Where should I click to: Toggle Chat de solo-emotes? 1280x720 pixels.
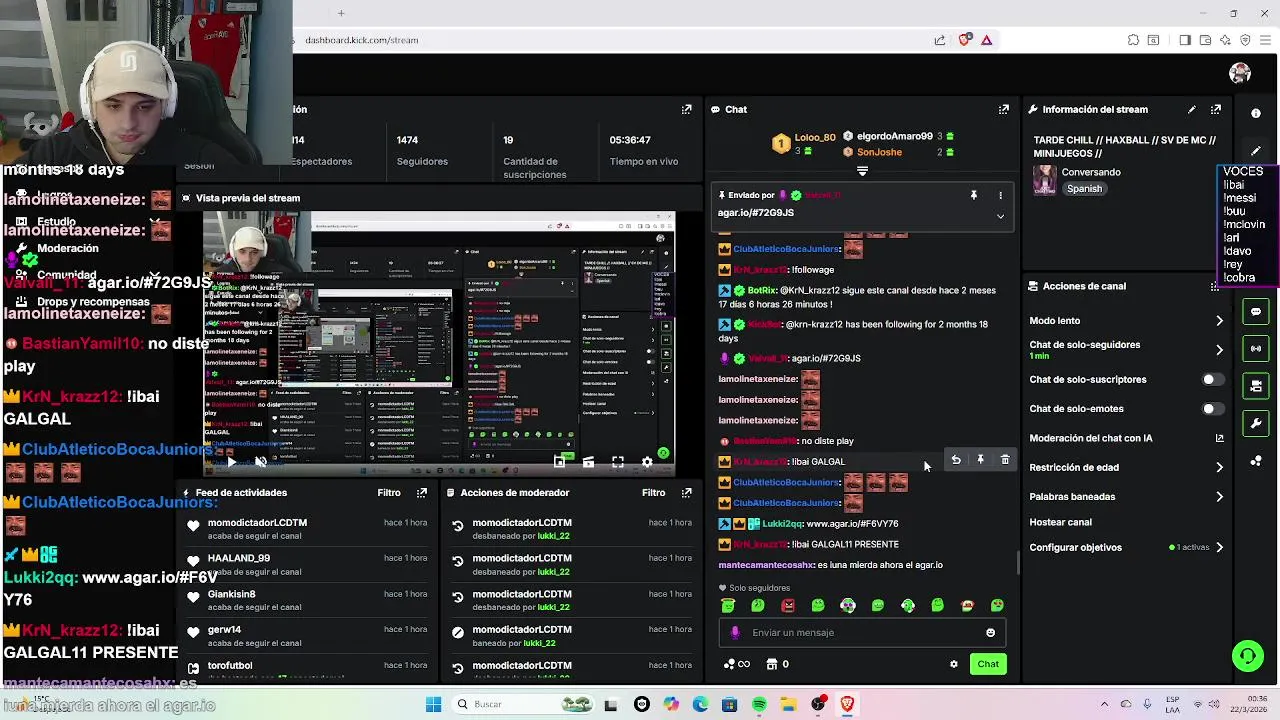pos(1211,408)
